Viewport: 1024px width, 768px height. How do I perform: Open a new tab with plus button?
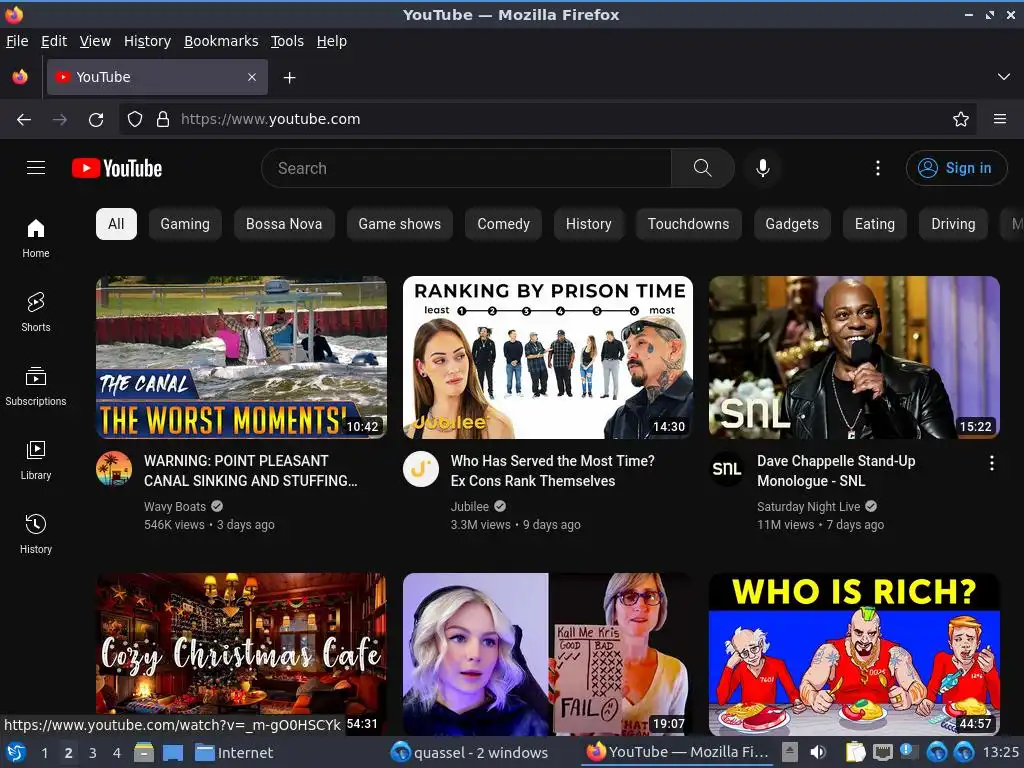point(289,78)
